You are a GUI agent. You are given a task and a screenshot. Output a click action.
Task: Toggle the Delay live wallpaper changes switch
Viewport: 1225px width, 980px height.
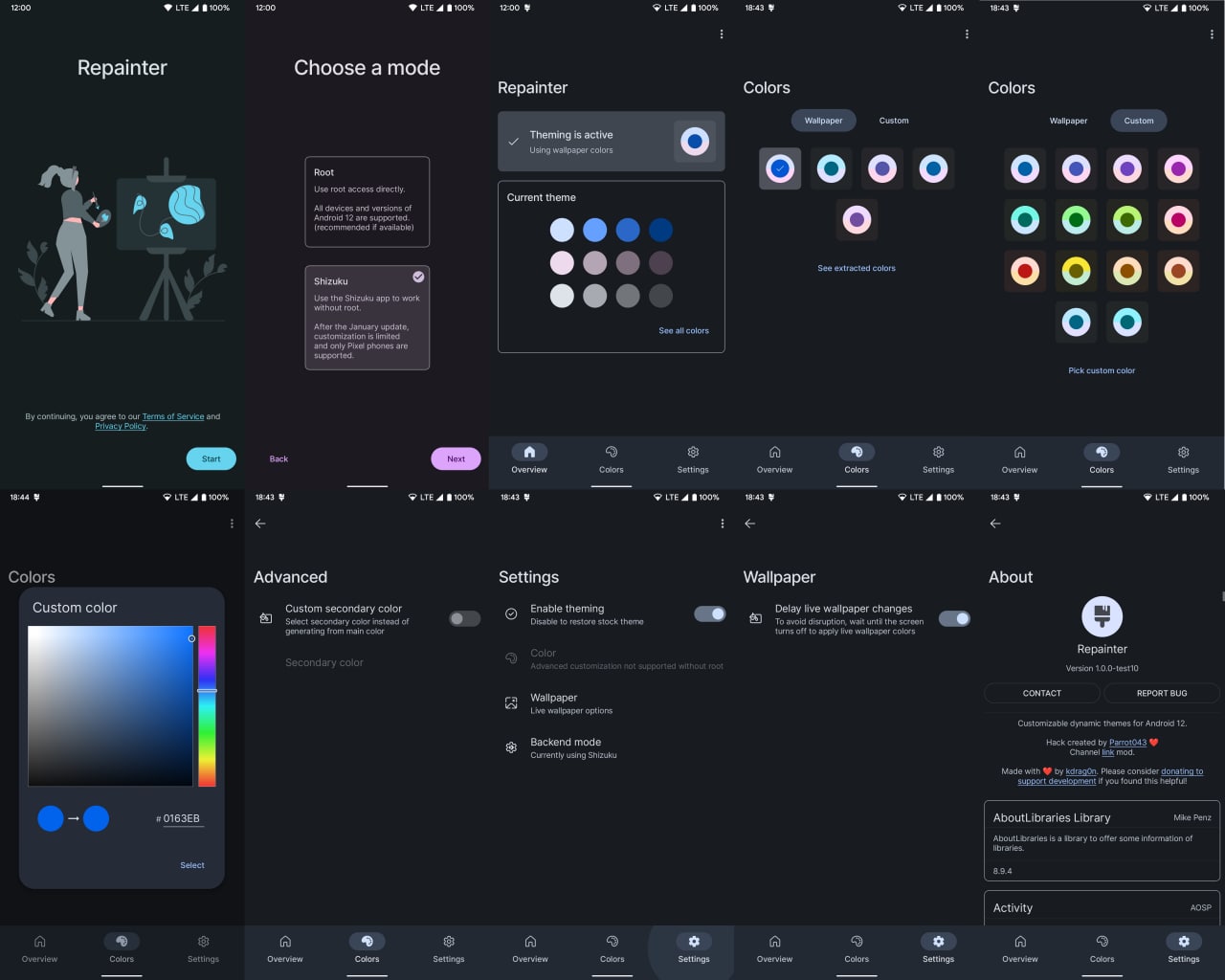click(955, 619)
